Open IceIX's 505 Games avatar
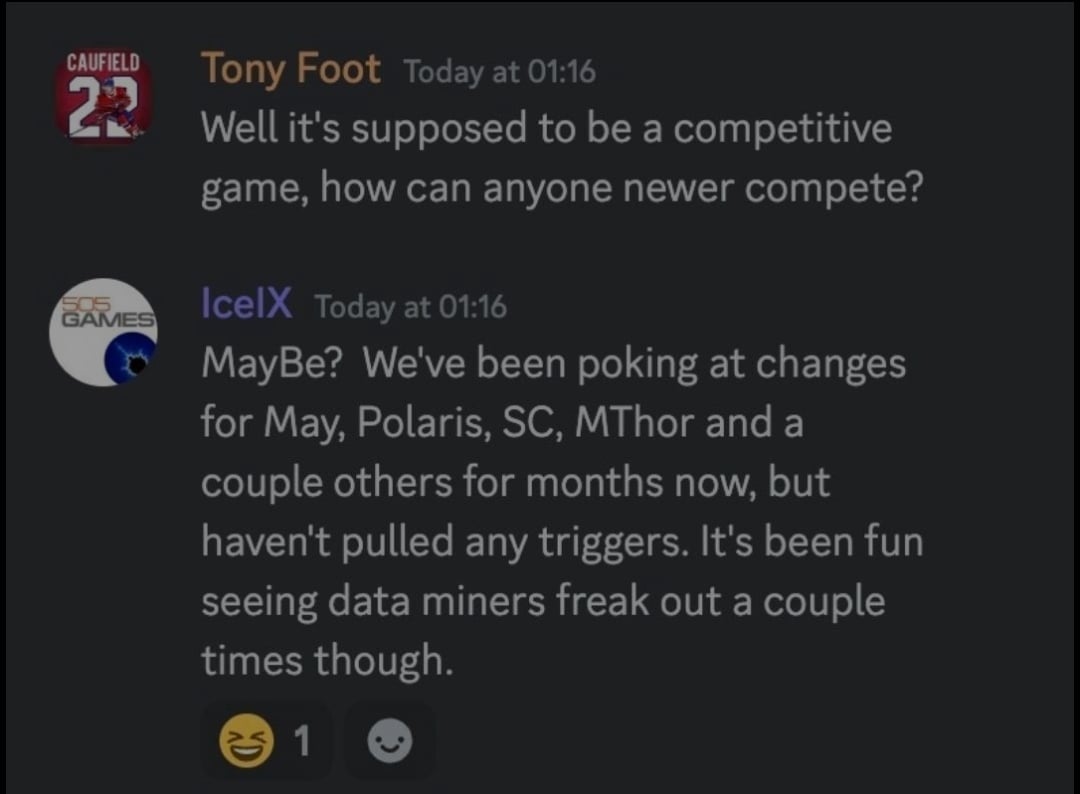This screenshot has height=794, width=1080. [104, 331]
